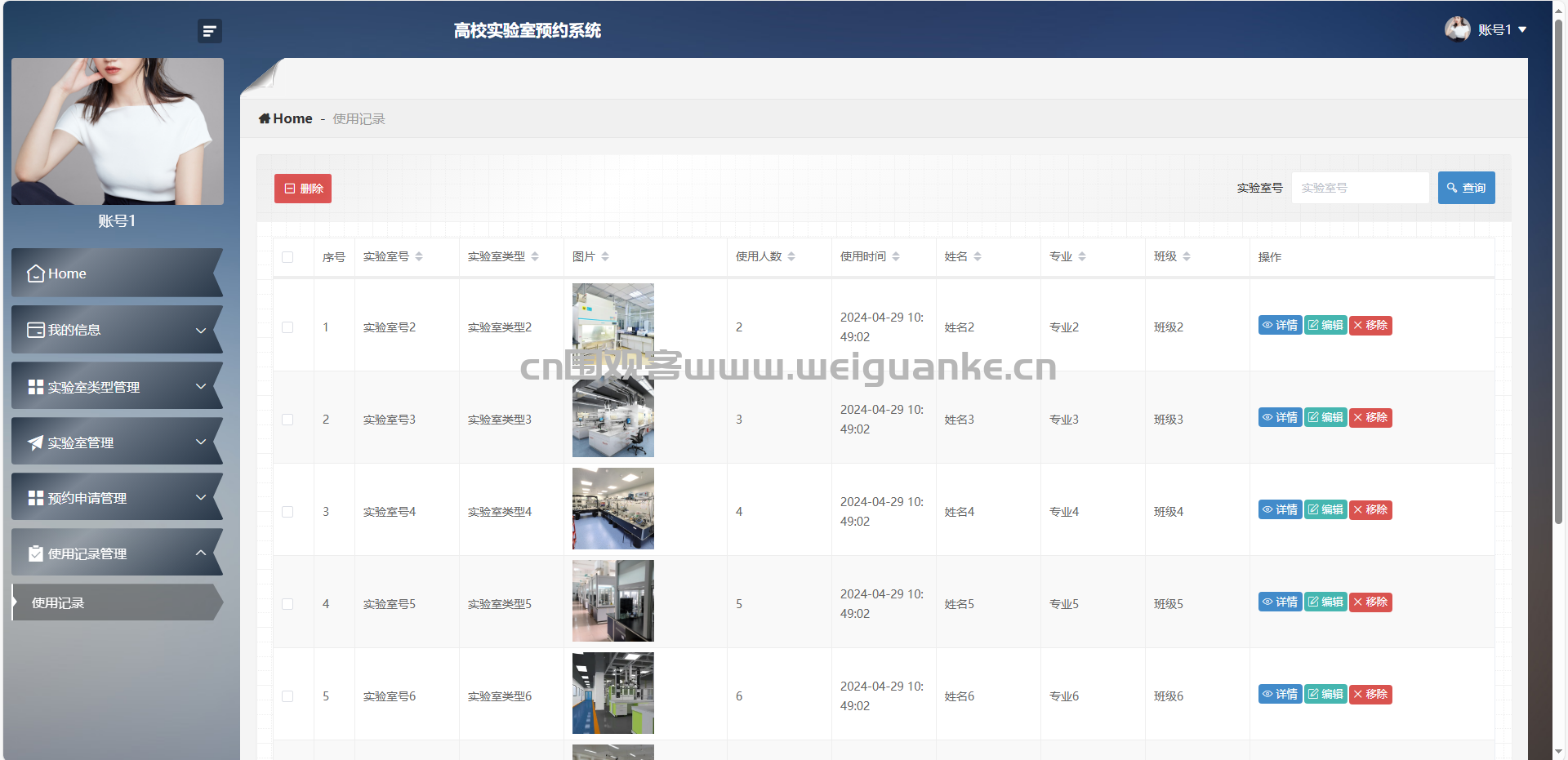Click 编辑 for the 姓名4 row
The width and height of the screenshot is (1568, 760).
point(1325,509)
